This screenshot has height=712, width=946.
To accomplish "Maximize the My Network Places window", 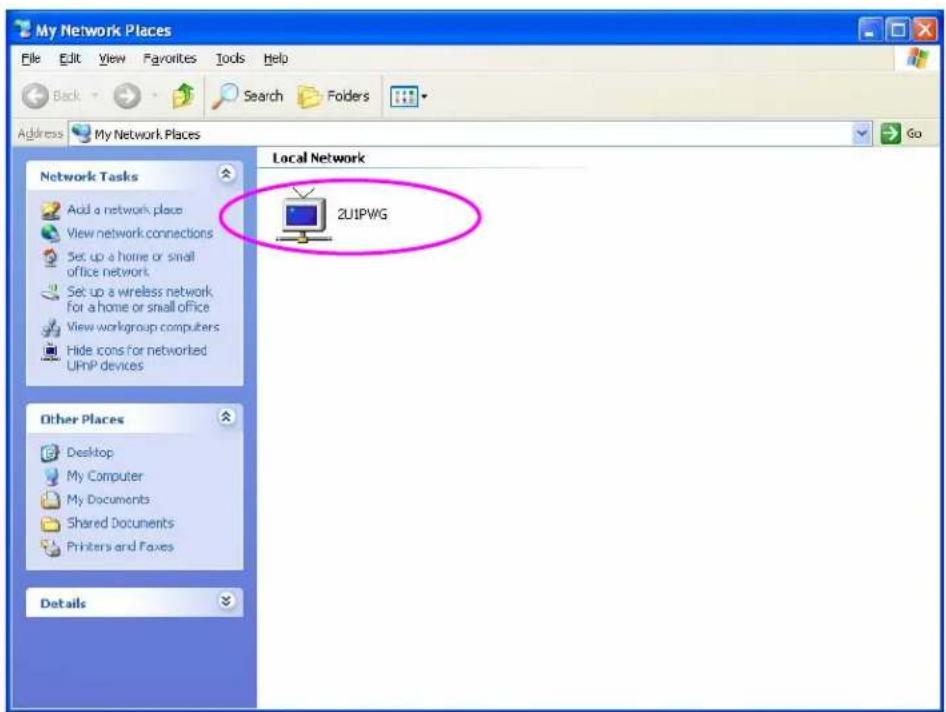I will (898, 30).
